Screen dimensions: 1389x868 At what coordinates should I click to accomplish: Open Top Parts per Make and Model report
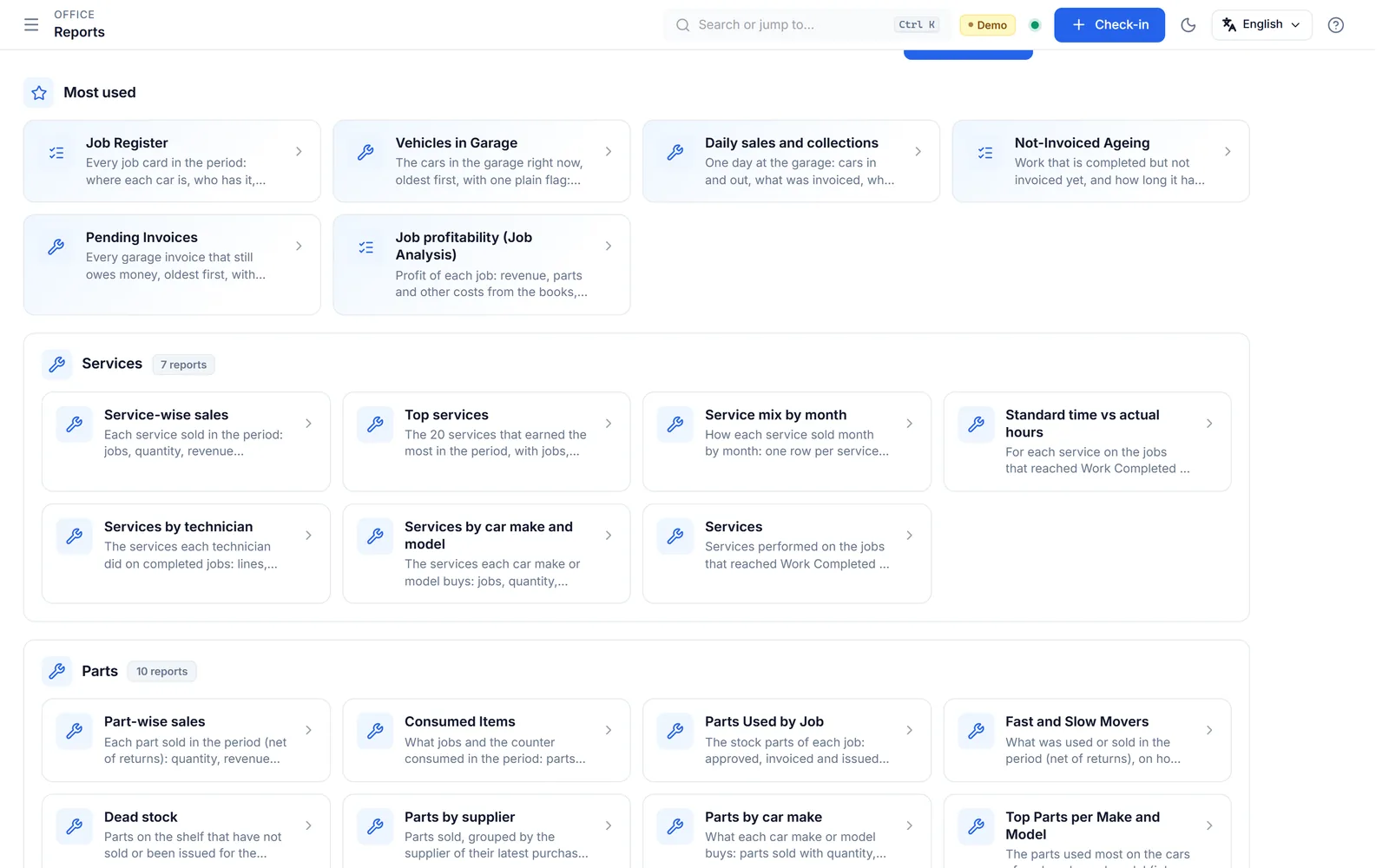pyautogui.click(x=1087, y=832)
